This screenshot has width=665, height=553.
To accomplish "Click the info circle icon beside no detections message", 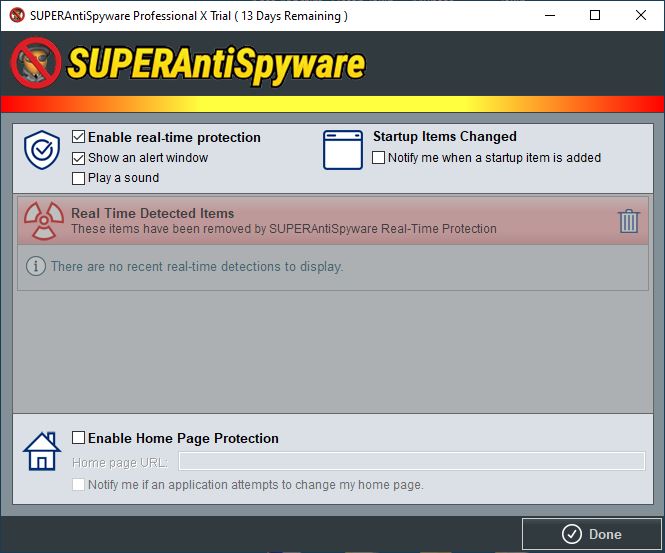I will tap(36, 266).
